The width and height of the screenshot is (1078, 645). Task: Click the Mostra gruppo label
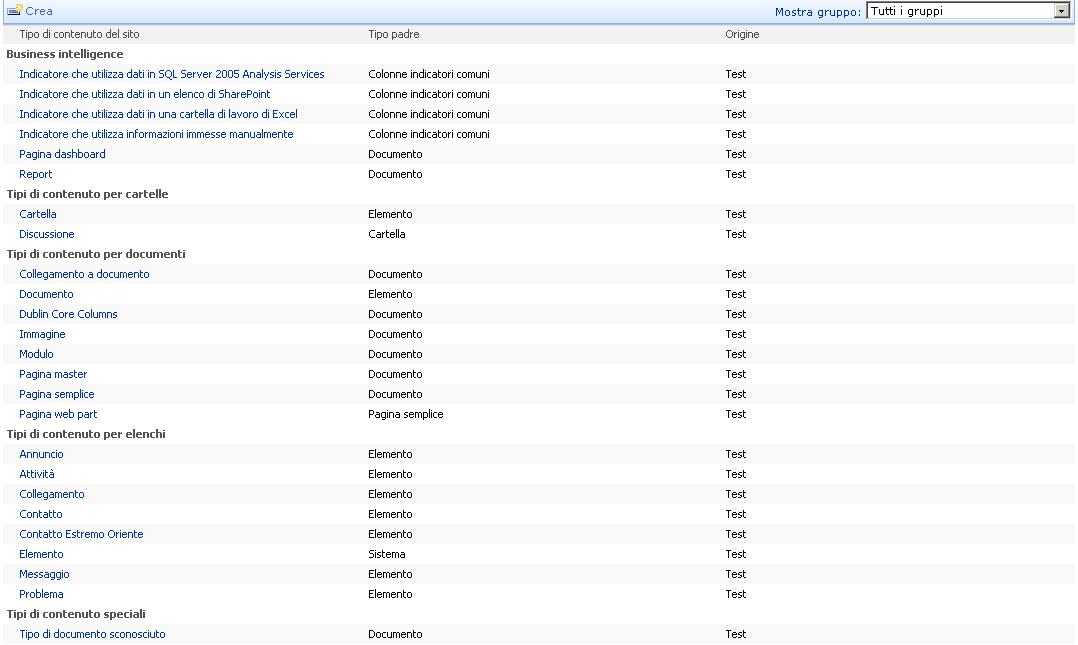point(817,12)
